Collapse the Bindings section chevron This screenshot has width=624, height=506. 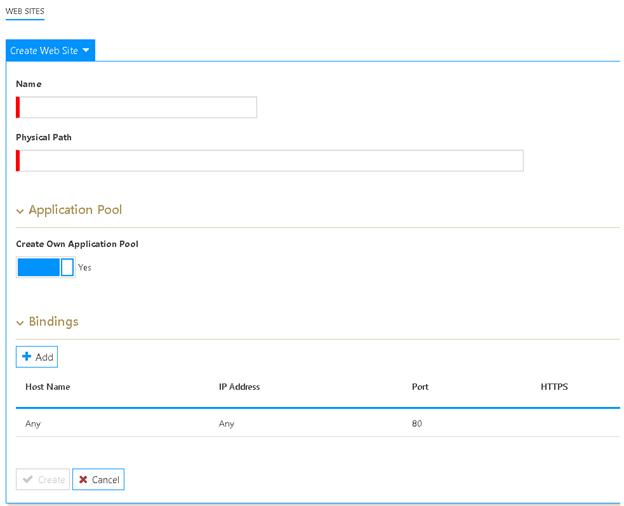20,323
